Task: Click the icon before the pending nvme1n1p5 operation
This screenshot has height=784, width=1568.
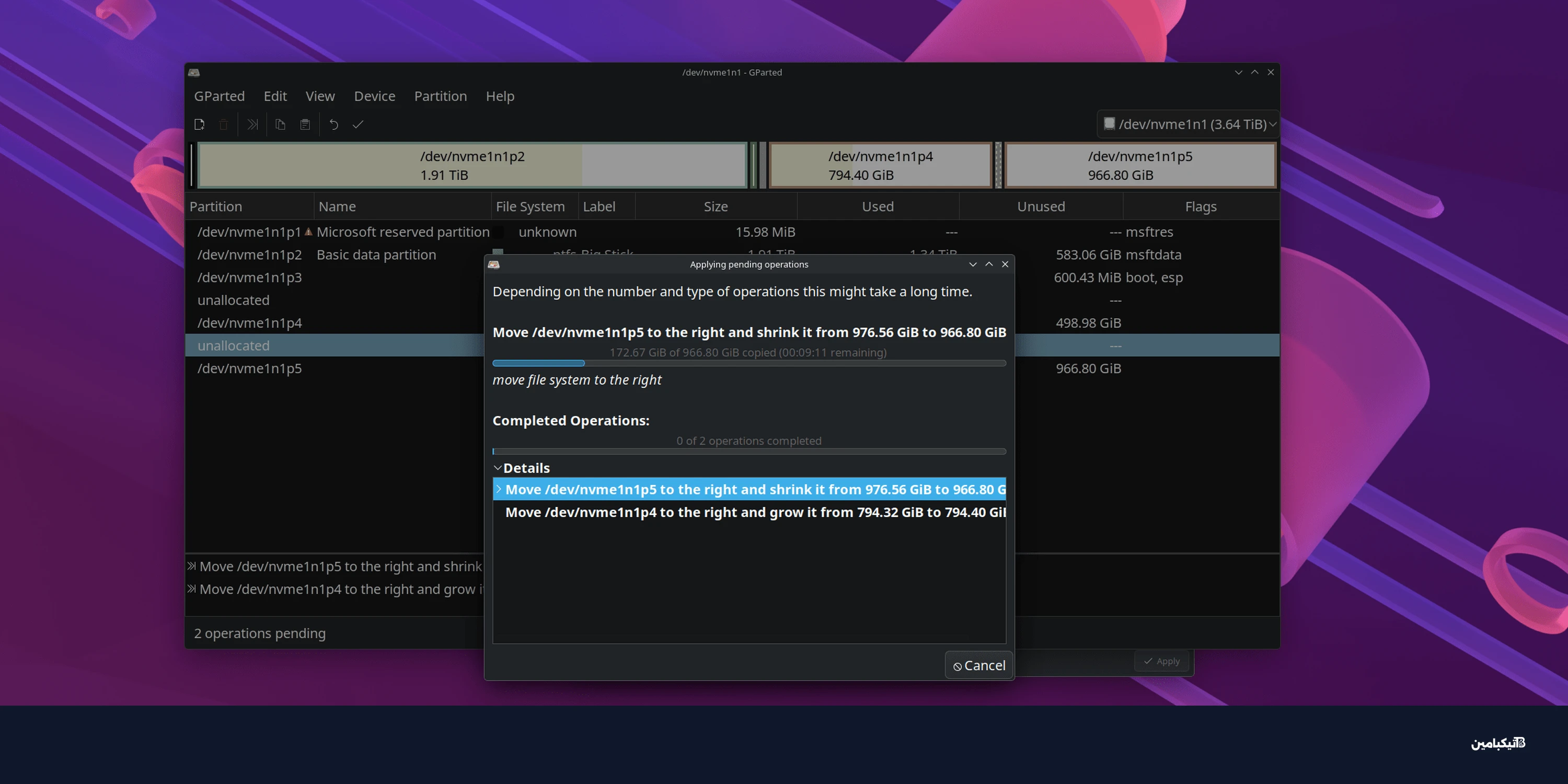Action: point(192,566)
